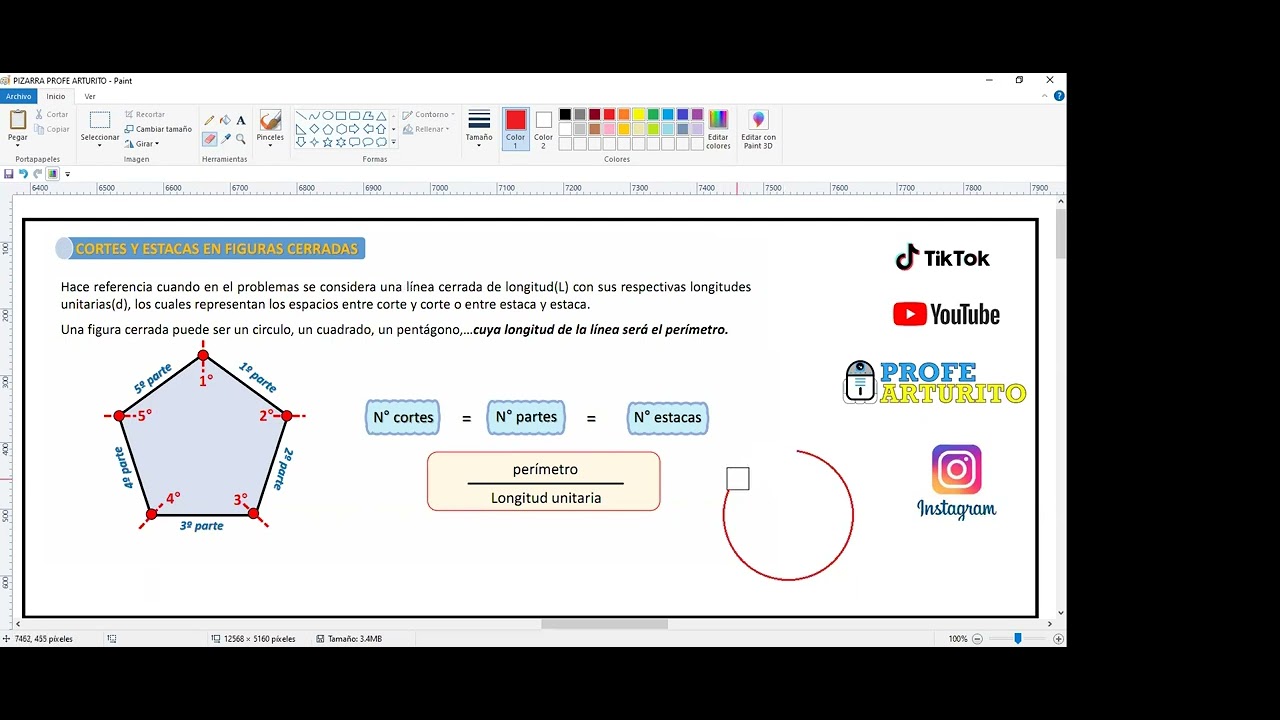Image resolution: width=1280 pixels, height=720 pixels.
Task: Click the multicolor icon in quick access toolbar
Action: pyautogui.click(x=52, y=174)
